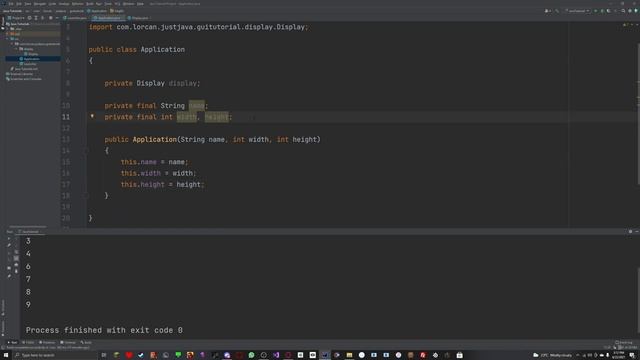Viewport: 640px width, 360px height.
Task: Click collapse all in Project panel
Action: [42, 18]
